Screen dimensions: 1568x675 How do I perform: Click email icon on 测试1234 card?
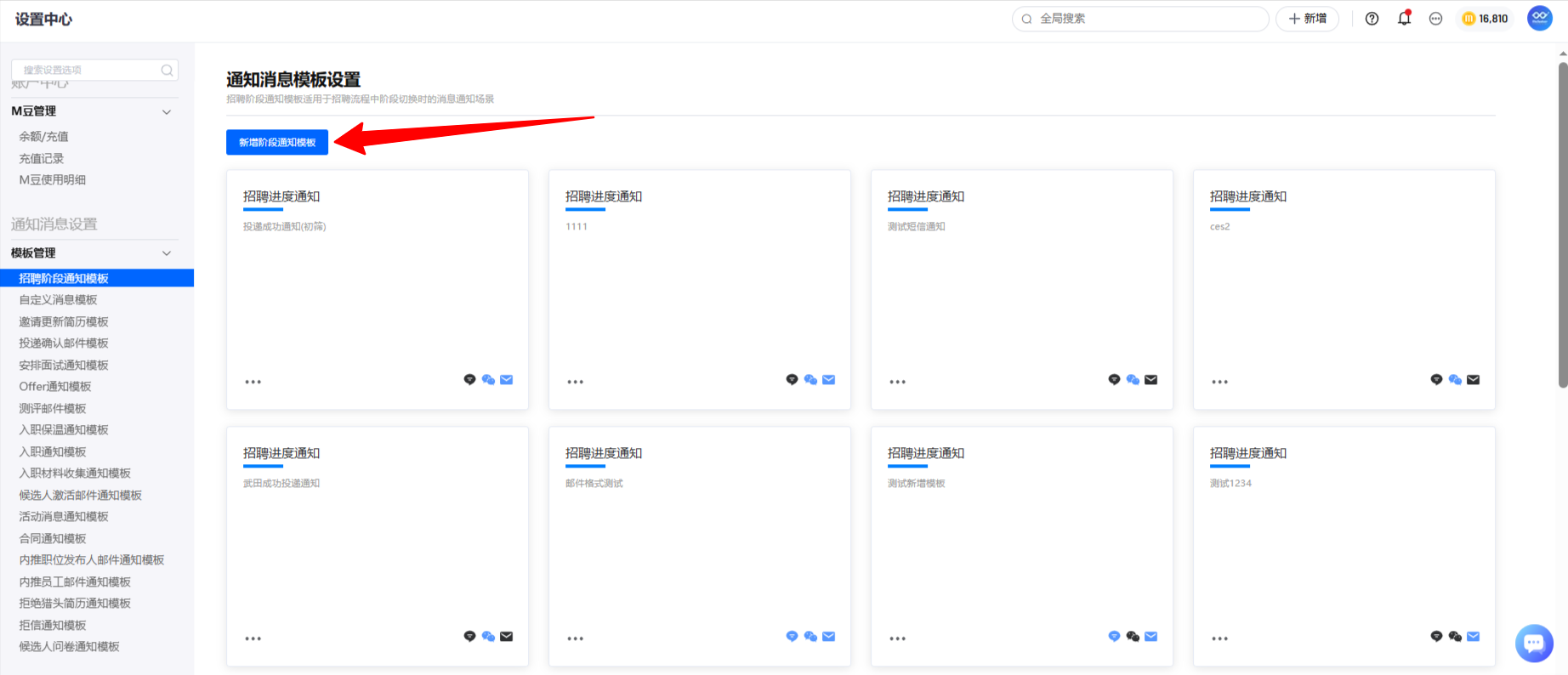1474,637
